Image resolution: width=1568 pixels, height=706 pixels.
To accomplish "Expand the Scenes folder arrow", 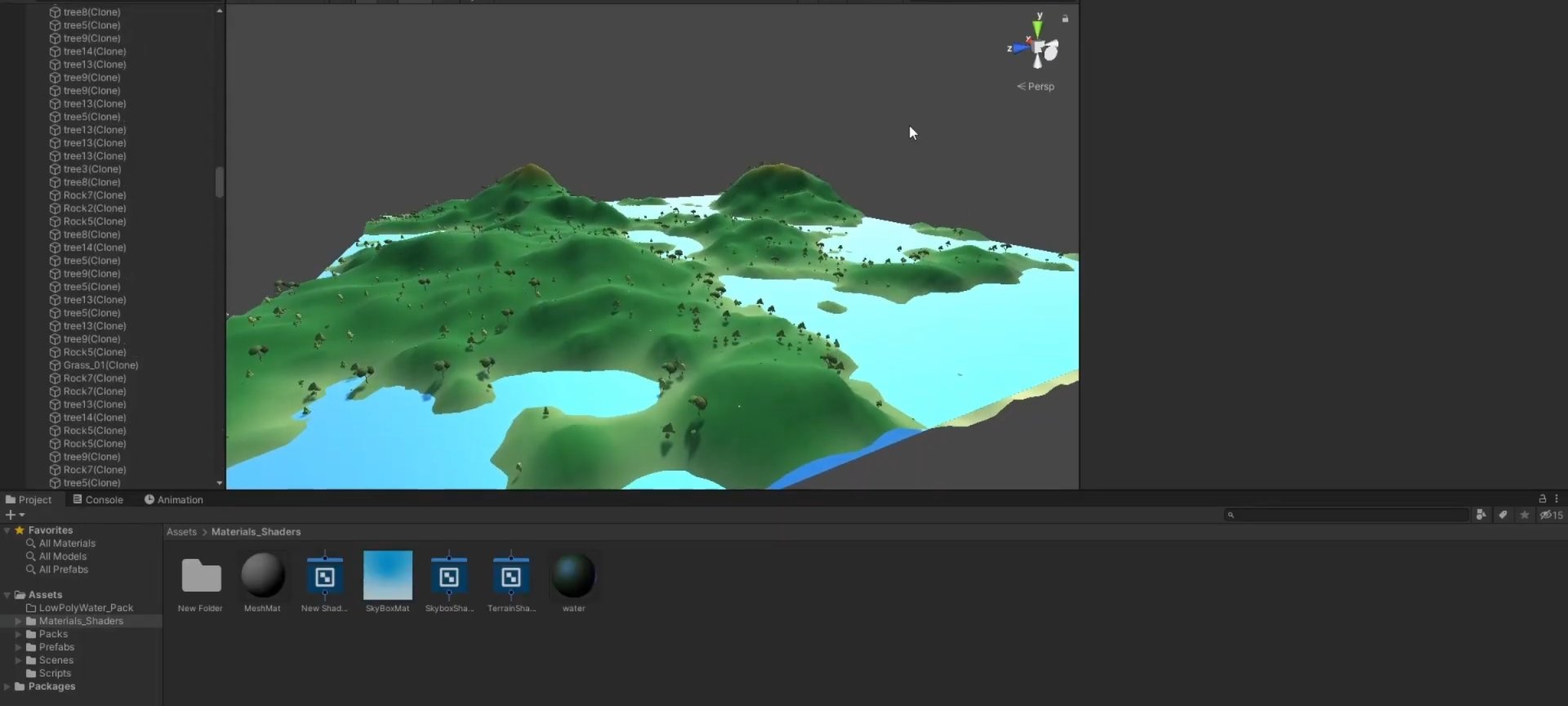I will pos(18,660).
